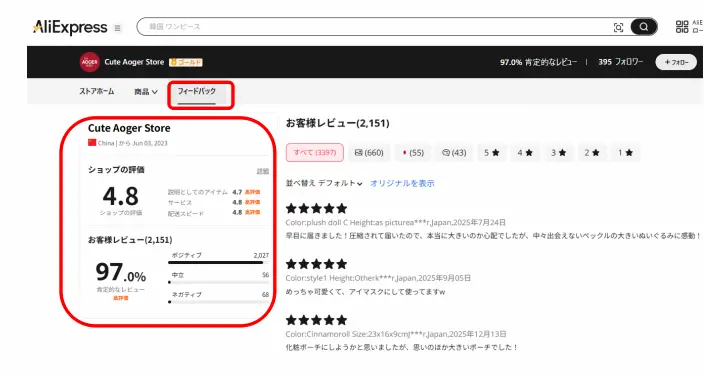Viewport: 705px width, 375px height.
Task: Open the hamburger menu beside AliExpress logo
Action: pos(117,28)
